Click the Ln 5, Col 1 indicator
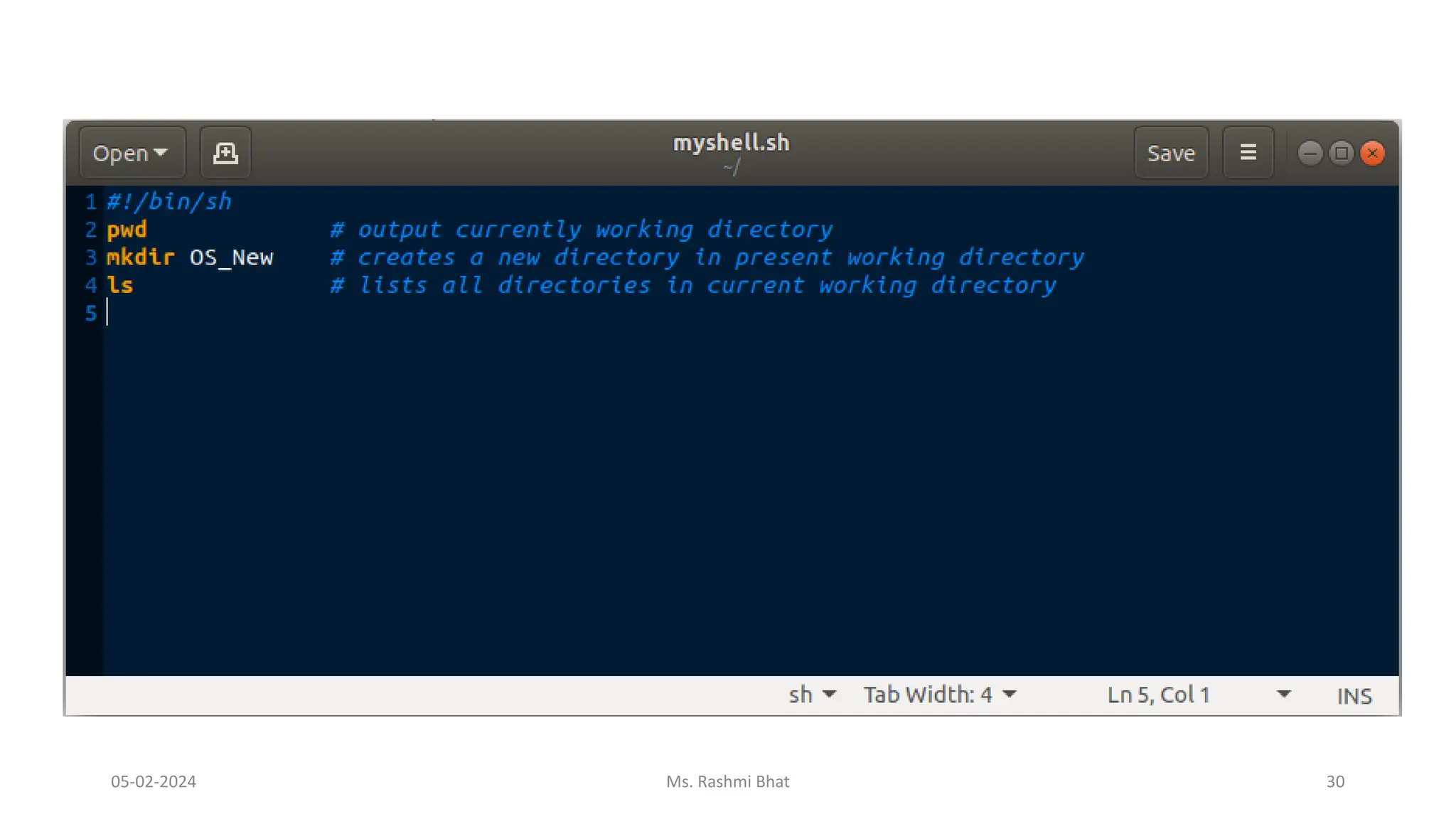 tap(1158, 695)
